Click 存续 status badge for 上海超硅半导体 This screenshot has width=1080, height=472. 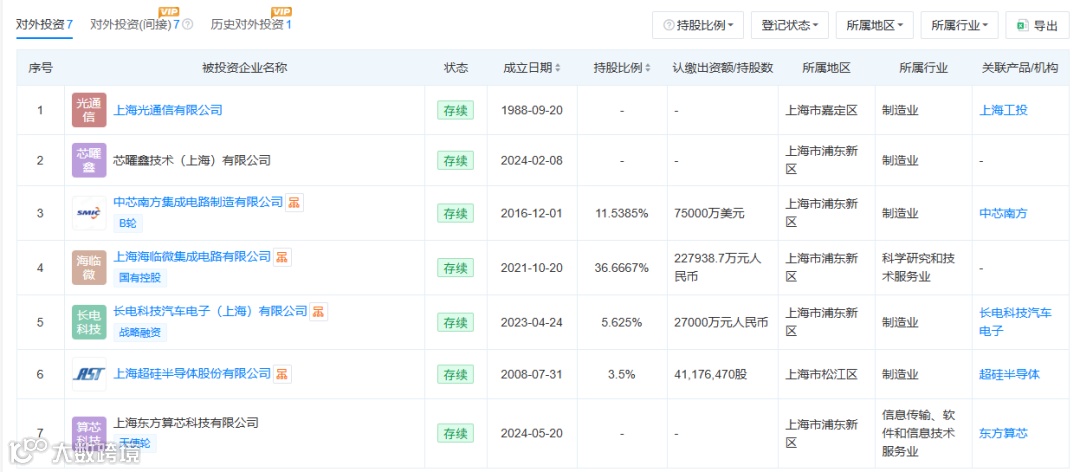[455, 374]
